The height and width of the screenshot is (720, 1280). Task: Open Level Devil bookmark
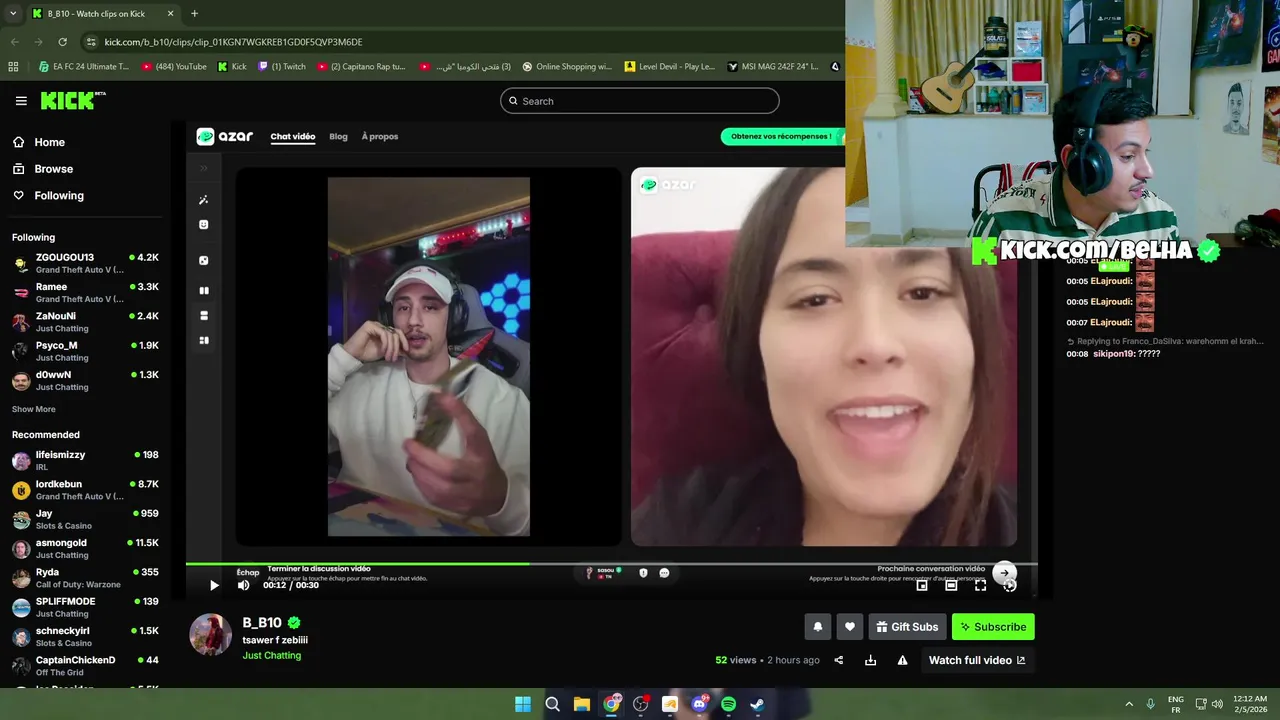point(670,67)
